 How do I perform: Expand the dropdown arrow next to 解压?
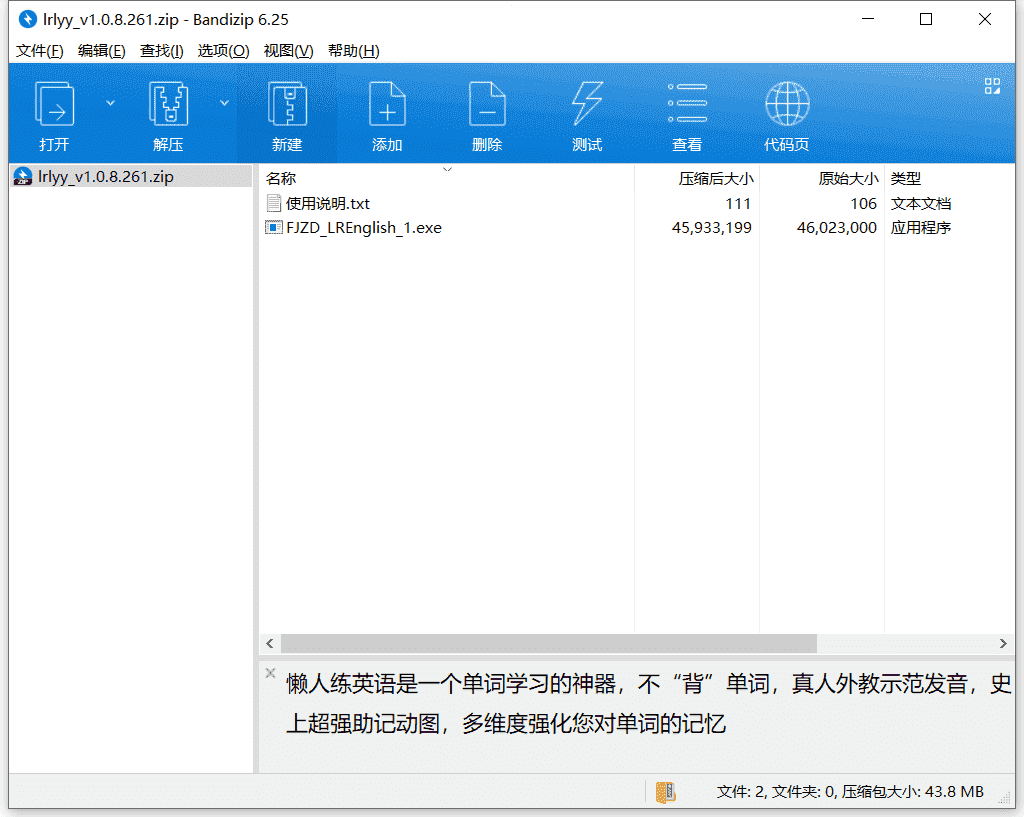tap(224, 103)
